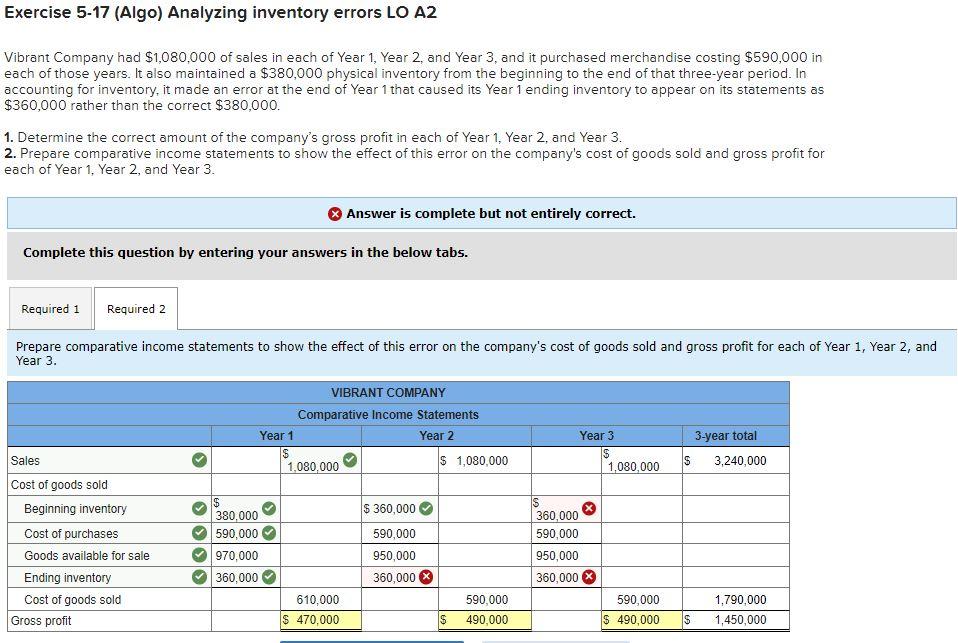Image resolution: width=958 pixels, height=643 pixels.
Task: Click the green check beside the Ending inventory label
Action: [199, 577]
